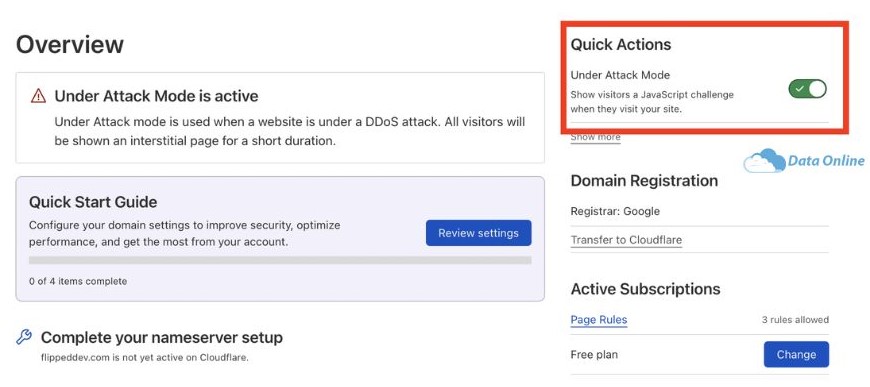This screenshot has height=387, width=870.
Task: Select the Complete your nameserver setup heading
Action: [162, 337]
